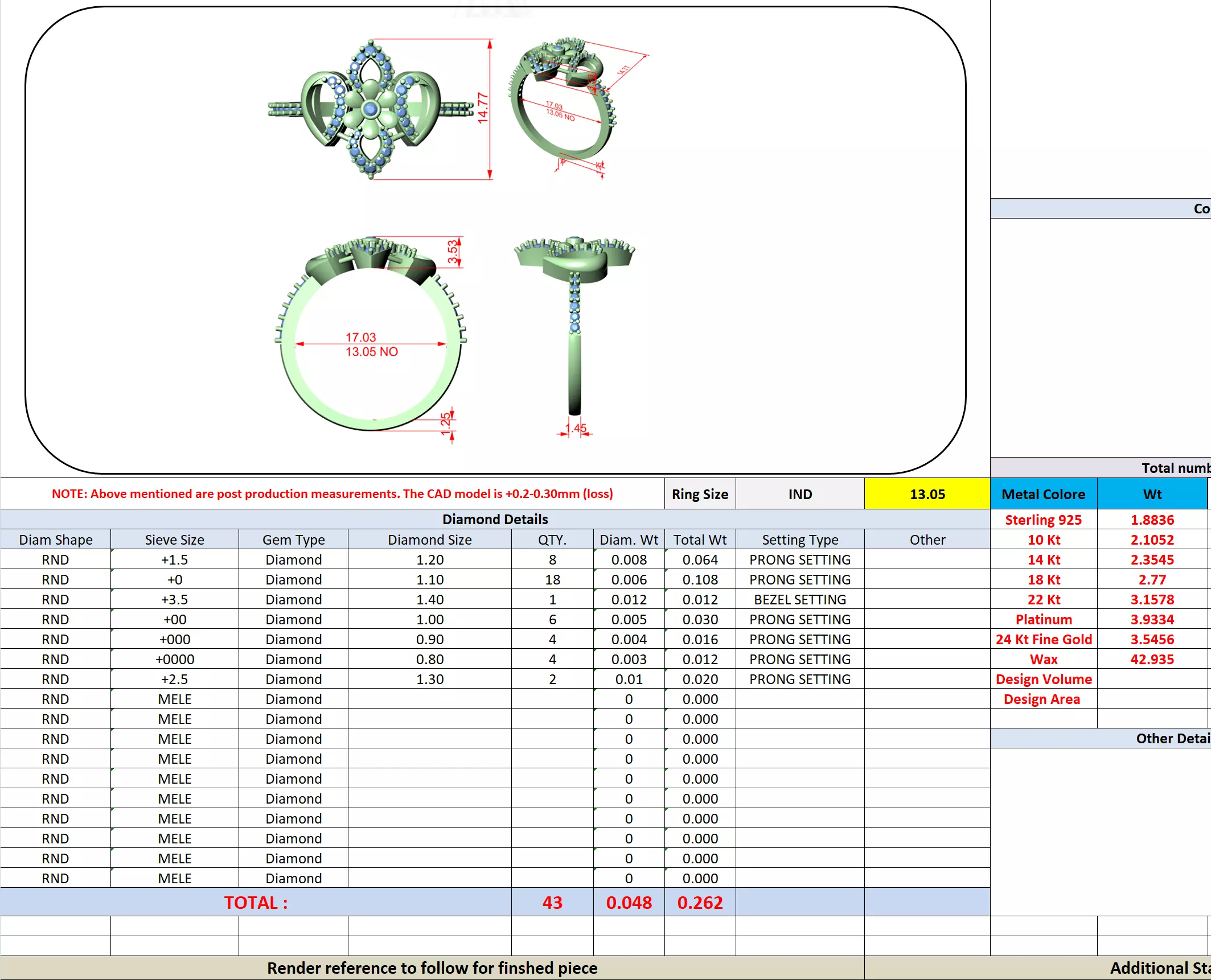Viewport: 1211px width, 980px height.
Task: Click the total weight 0.262 cell
Action: (x=700, y=903)
